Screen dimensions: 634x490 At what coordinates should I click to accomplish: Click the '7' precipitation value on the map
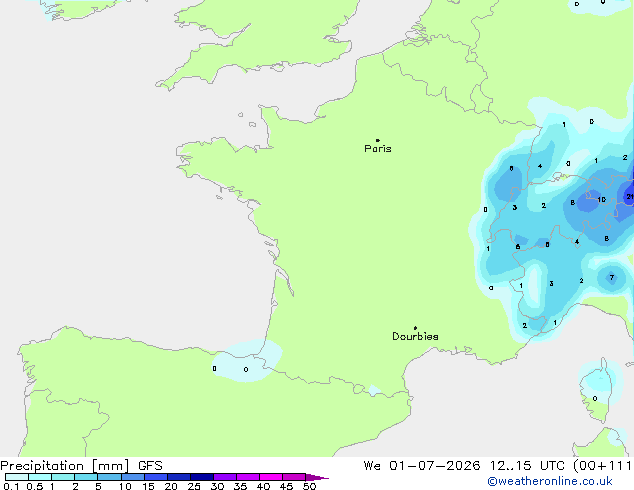(x=612, y=277)
